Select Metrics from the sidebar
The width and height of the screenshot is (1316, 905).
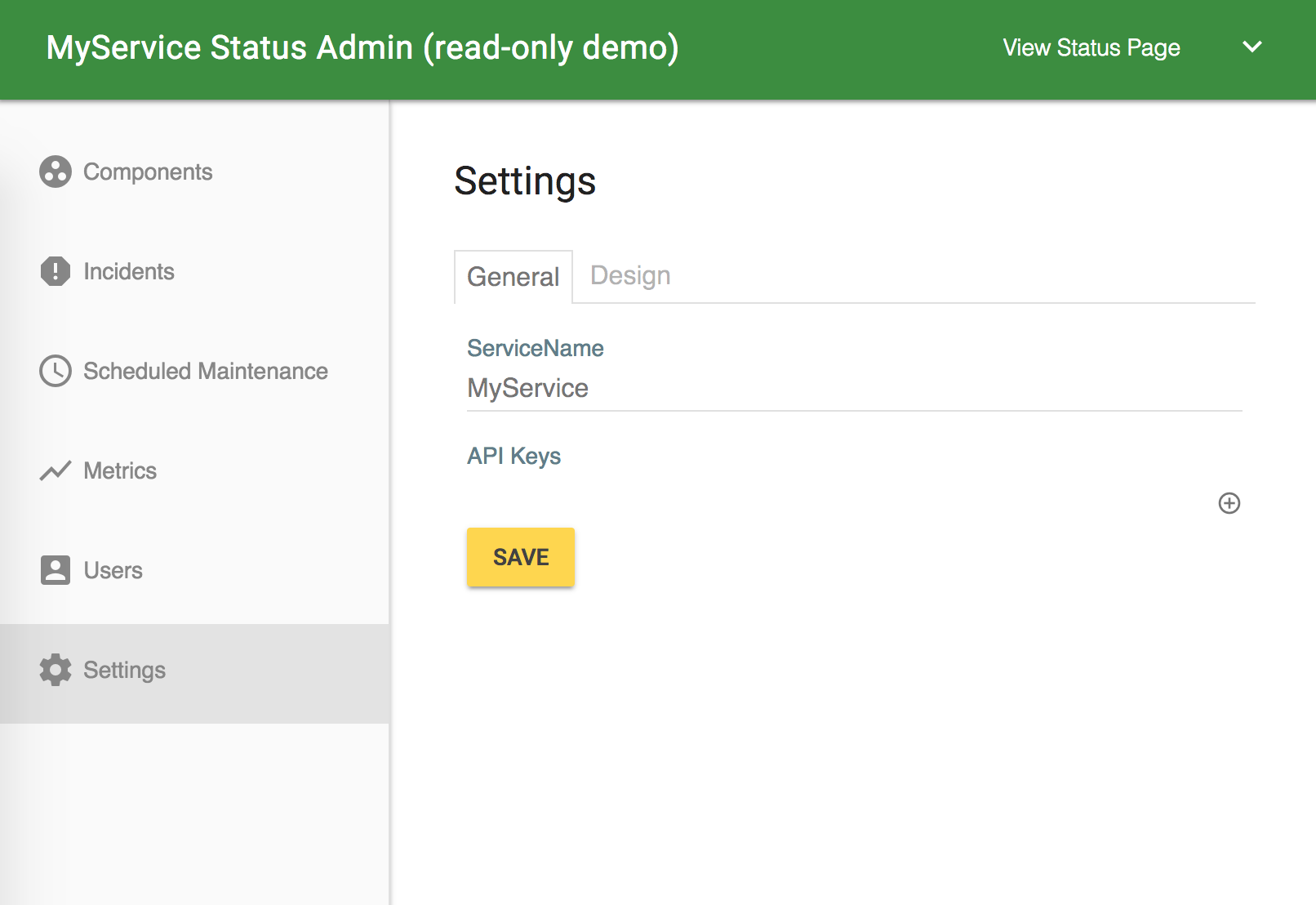[x=120, y=470]
